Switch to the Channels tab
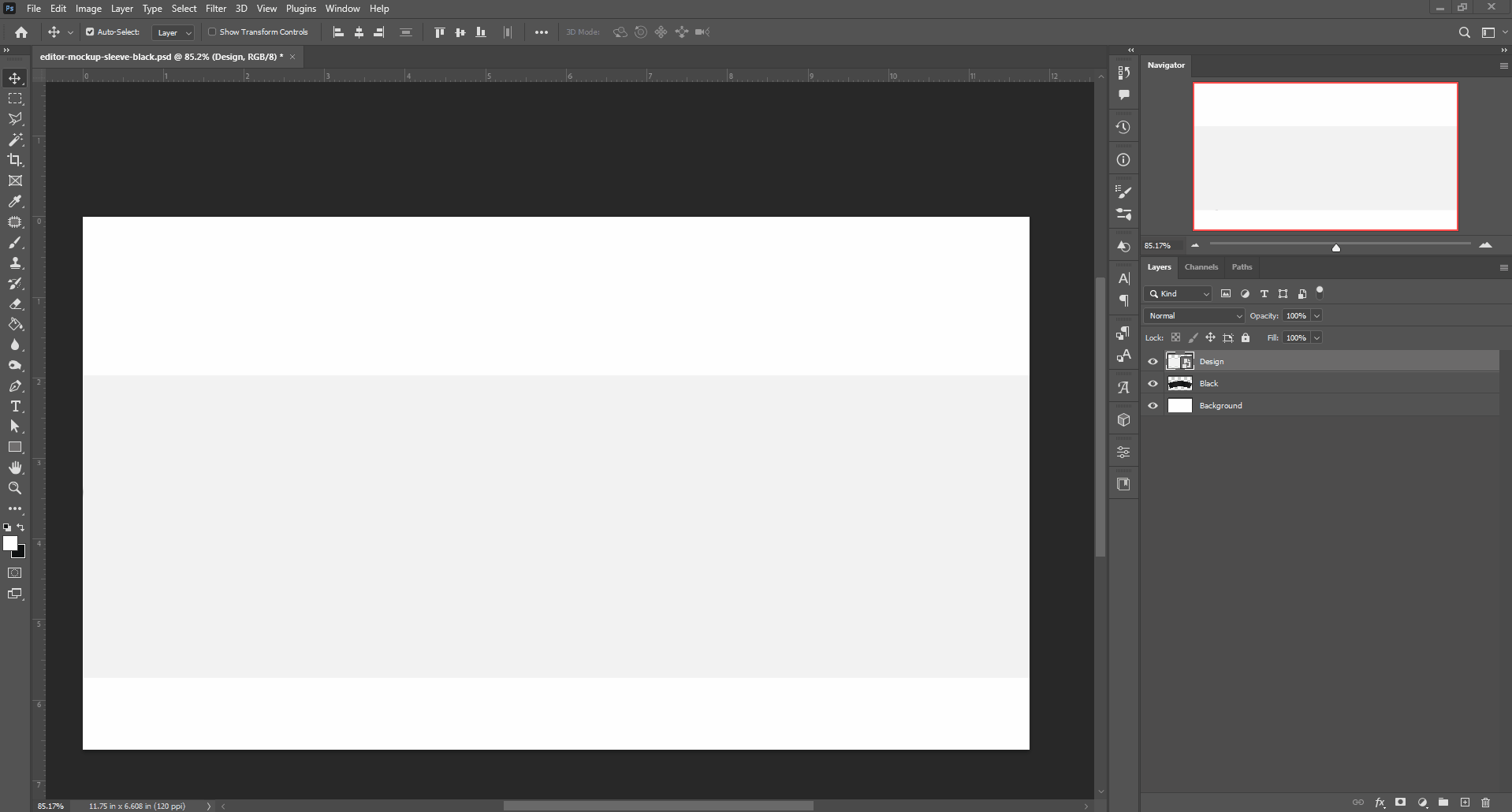The height and width of the screenshot is (812, 1512). click(1201, 267)
